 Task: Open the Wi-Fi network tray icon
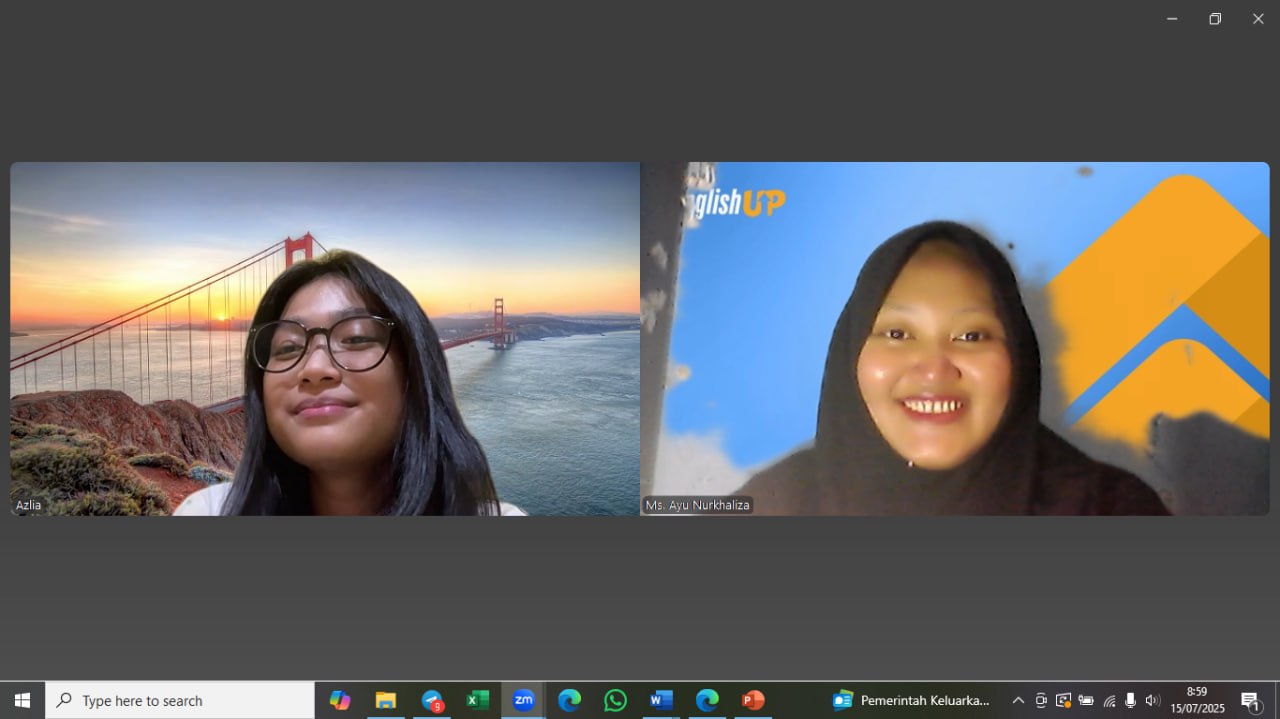tap(1109, 700)
